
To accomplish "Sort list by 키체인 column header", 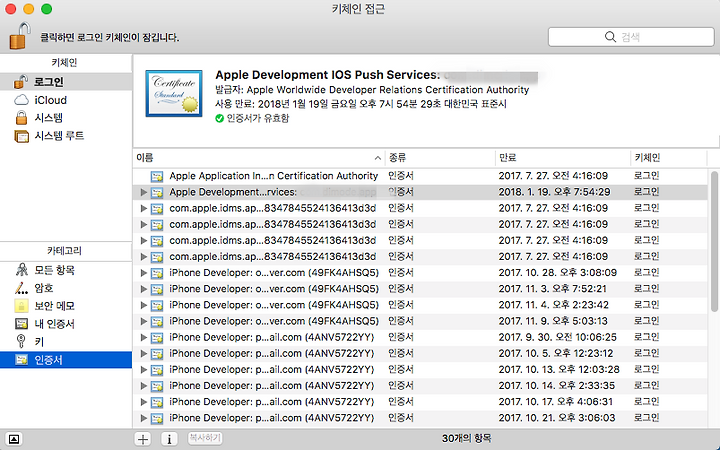I will coord(669,158).
